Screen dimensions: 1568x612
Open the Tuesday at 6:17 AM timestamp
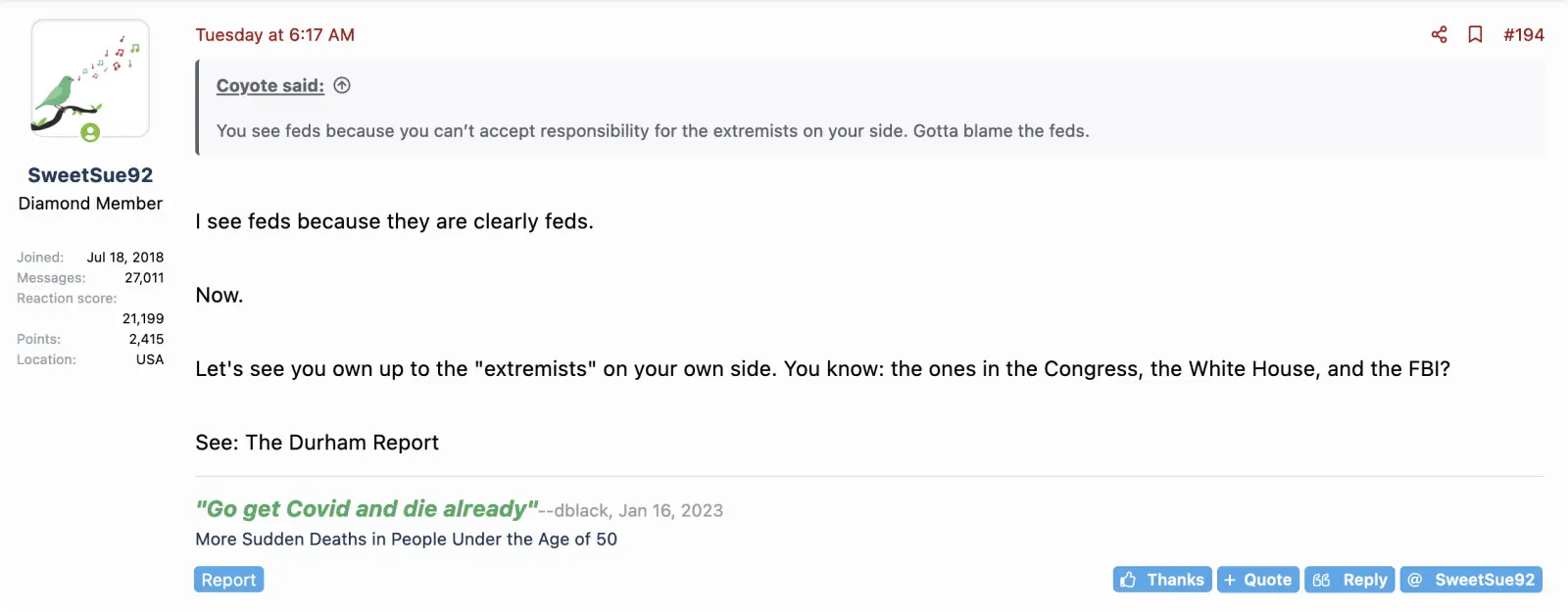point(274,35)
